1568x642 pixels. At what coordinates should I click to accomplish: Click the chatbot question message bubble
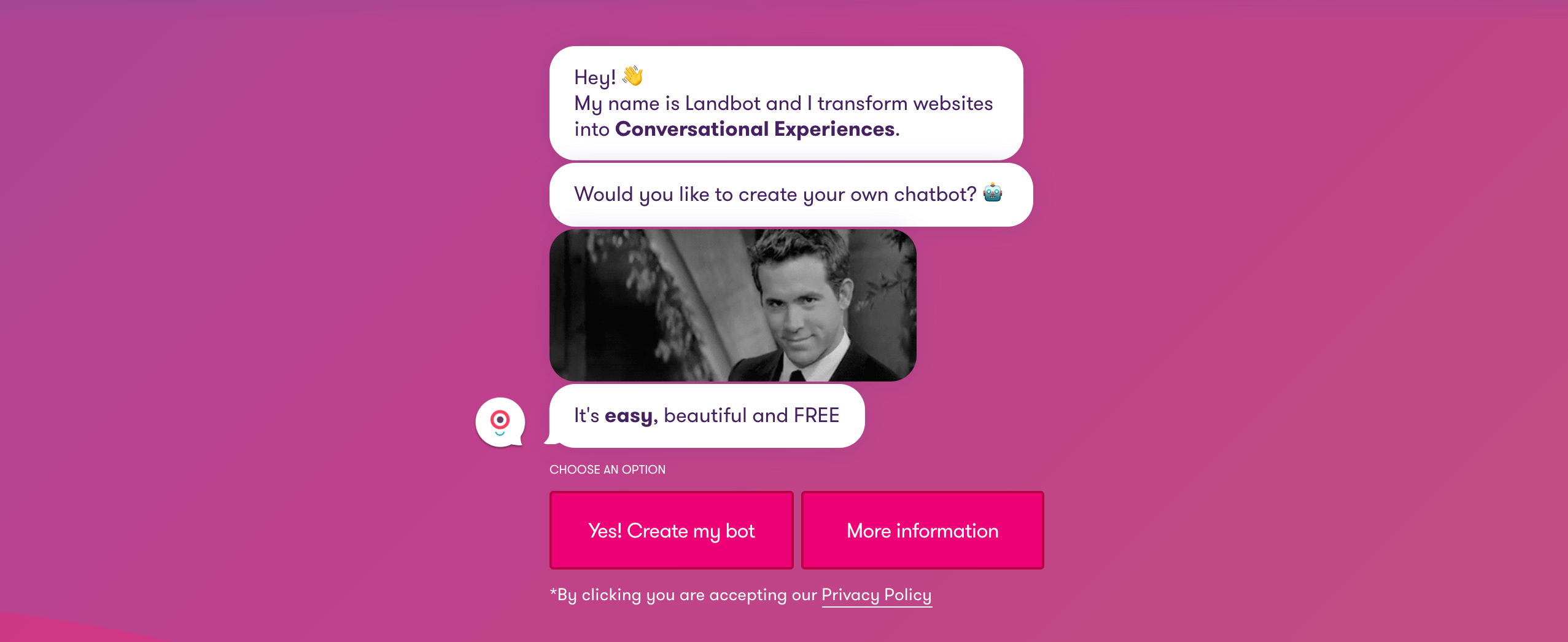790,194
